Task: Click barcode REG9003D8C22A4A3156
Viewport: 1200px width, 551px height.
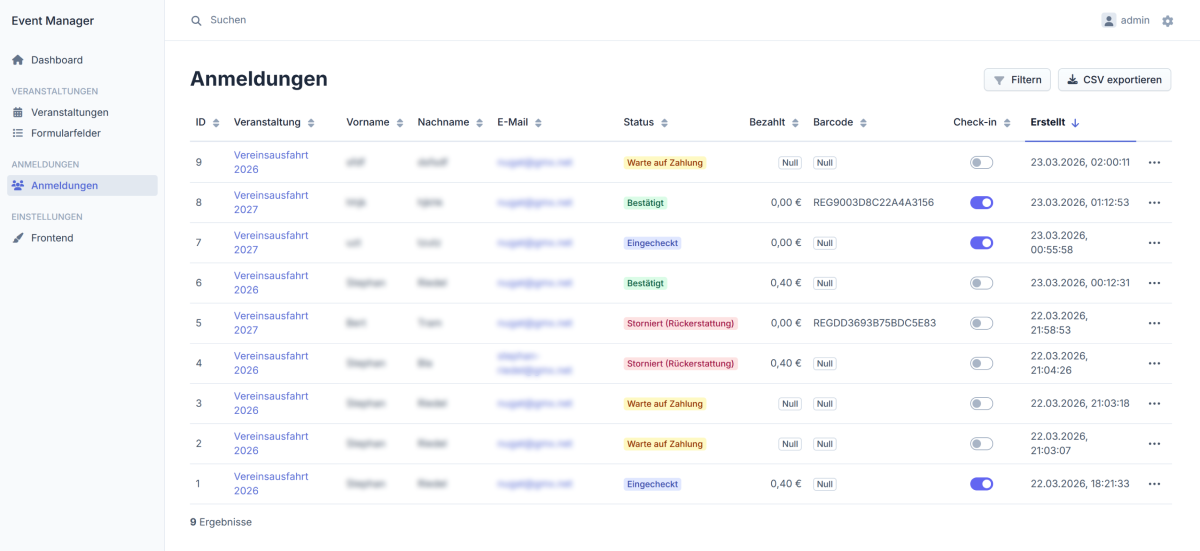Action: [x=873, y=203]
